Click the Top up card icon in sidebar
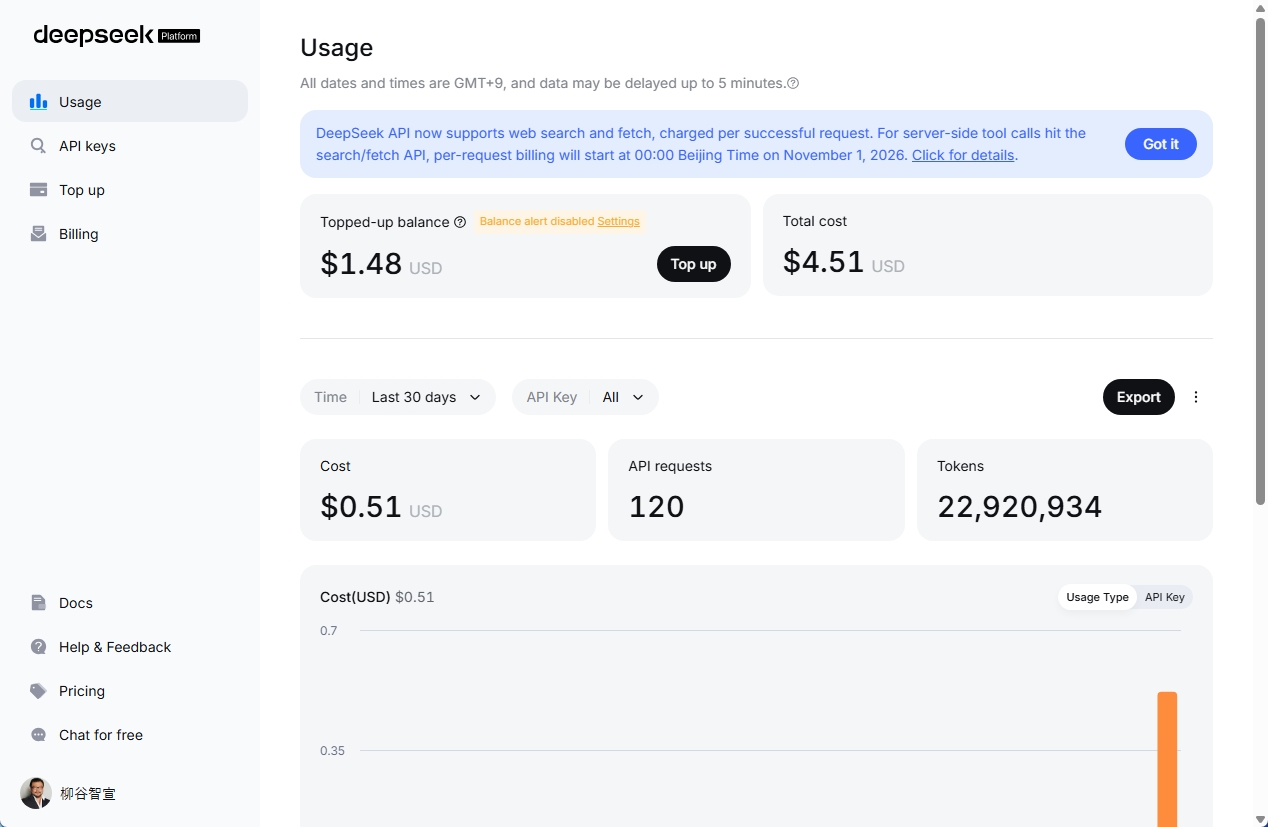The width and height of the screenshot is (1268, 827). [x=38, y=190]
